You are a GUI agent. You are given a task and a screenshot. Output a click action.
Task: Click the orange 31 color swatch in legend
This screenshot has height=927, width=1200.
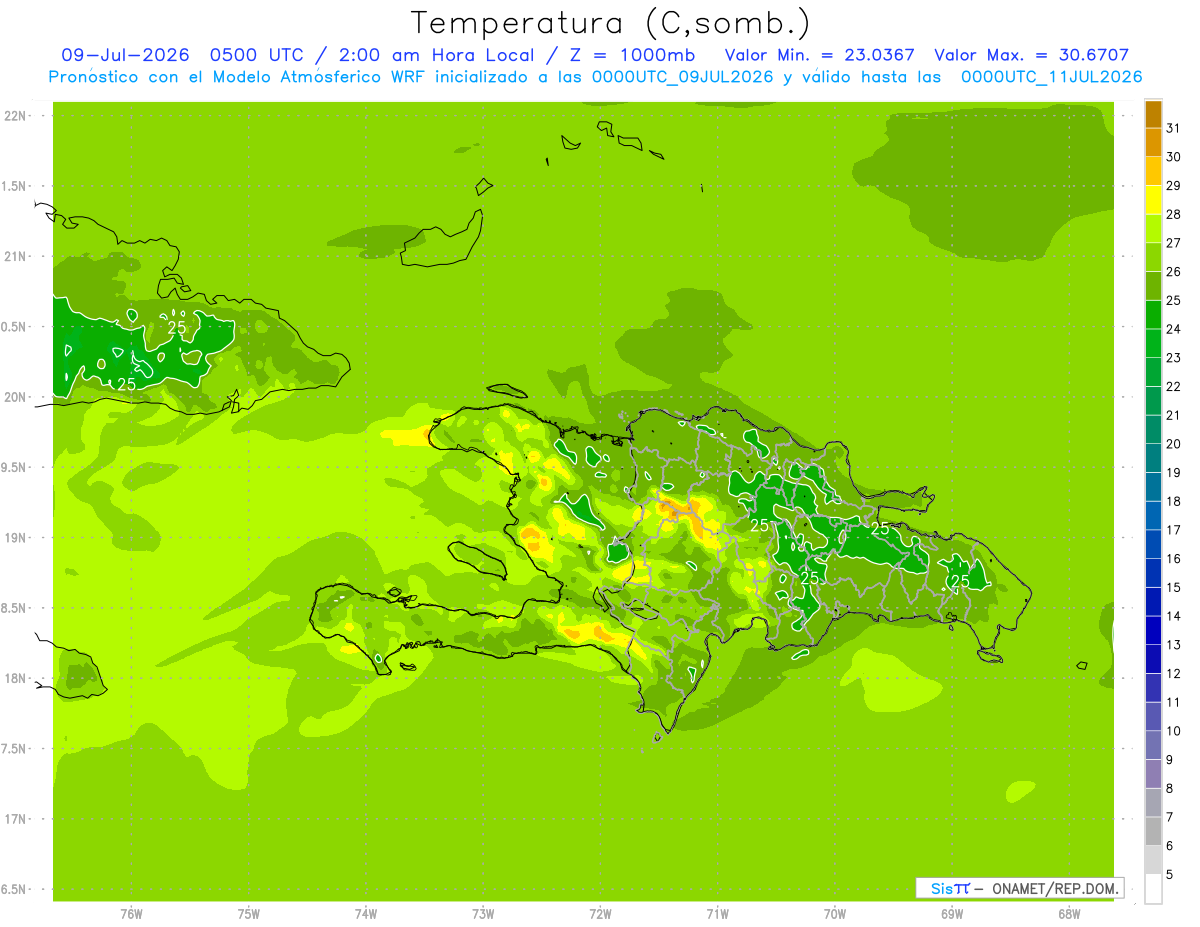point(1153,114)
